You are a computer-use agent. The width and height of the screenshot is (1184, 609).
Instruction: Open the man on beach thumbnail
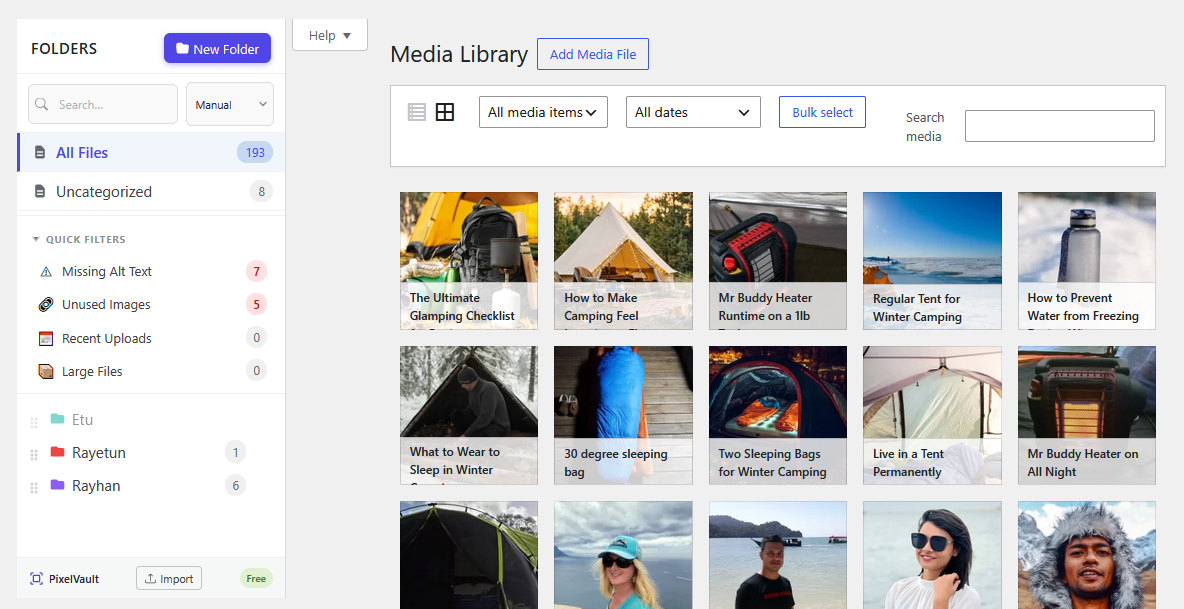[778, 555]
